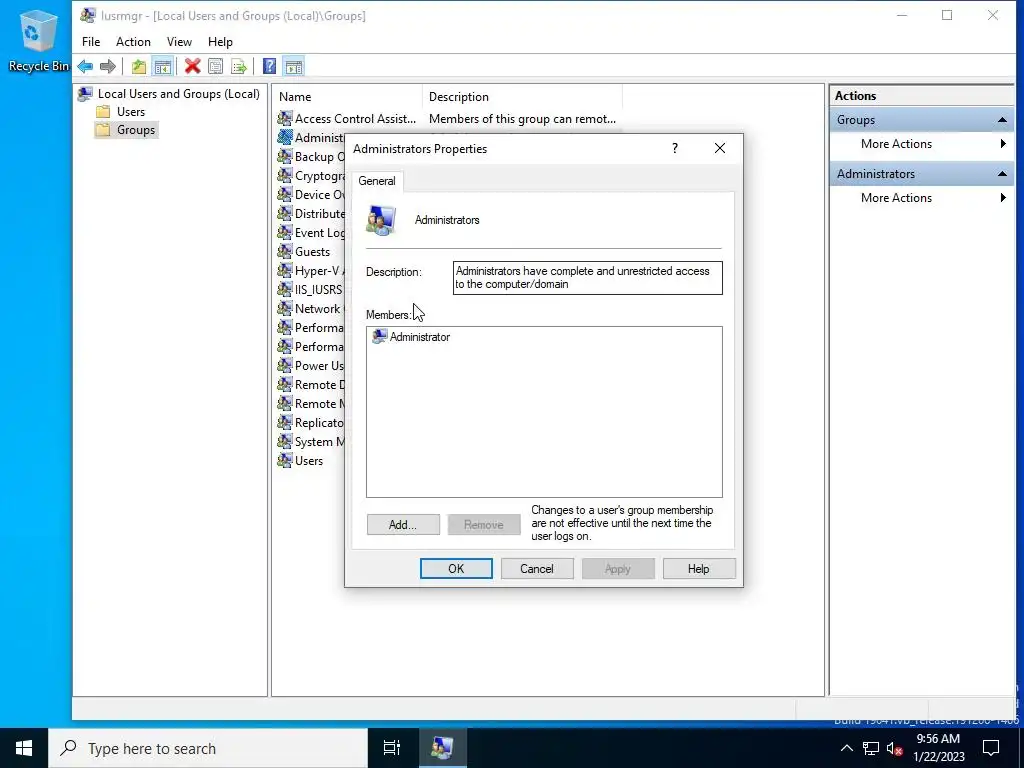The image size is (1024, 768).
Task: Select "Access Control Assist..." group name
Action: pyautogui.click(x=355, y=119)
